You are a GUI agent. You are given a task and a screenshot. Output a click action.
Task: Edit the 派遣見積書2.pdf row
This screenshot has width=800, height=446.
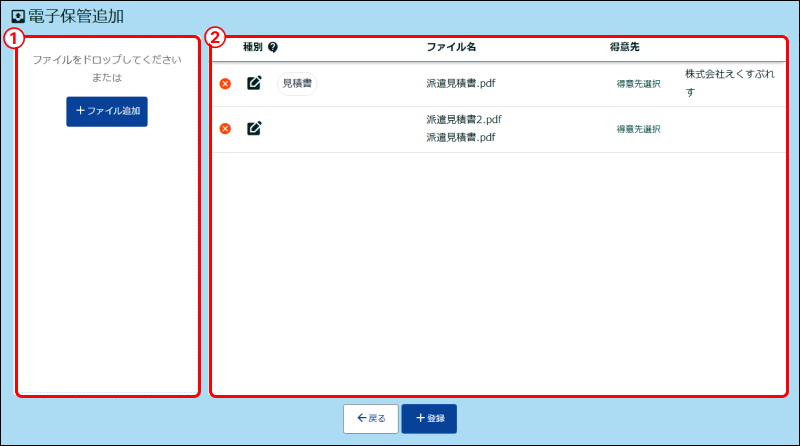pos(254,128)
